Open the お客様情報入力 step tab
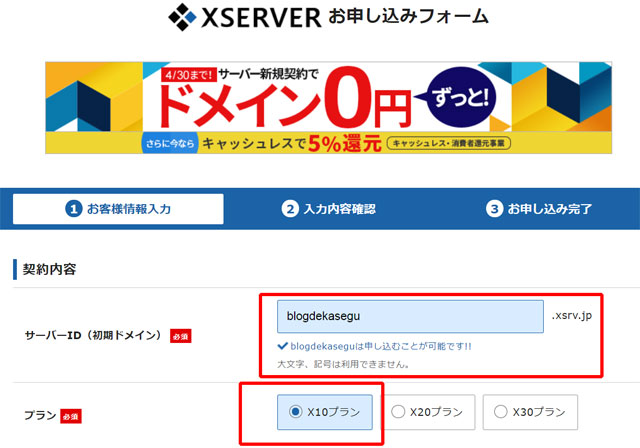This screenshot has height=448, width=640. point(118,209)
